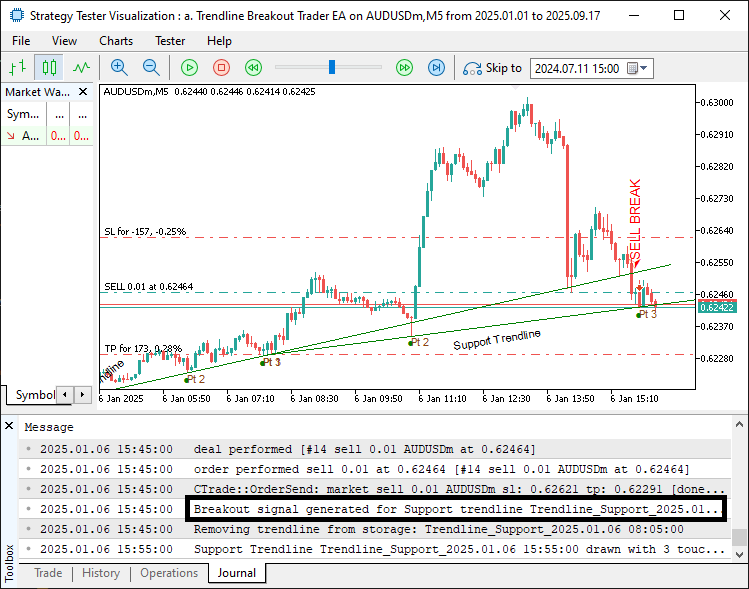Click the Support Trendline text label on chart
The image size is (749, 589).
(497, 340)
